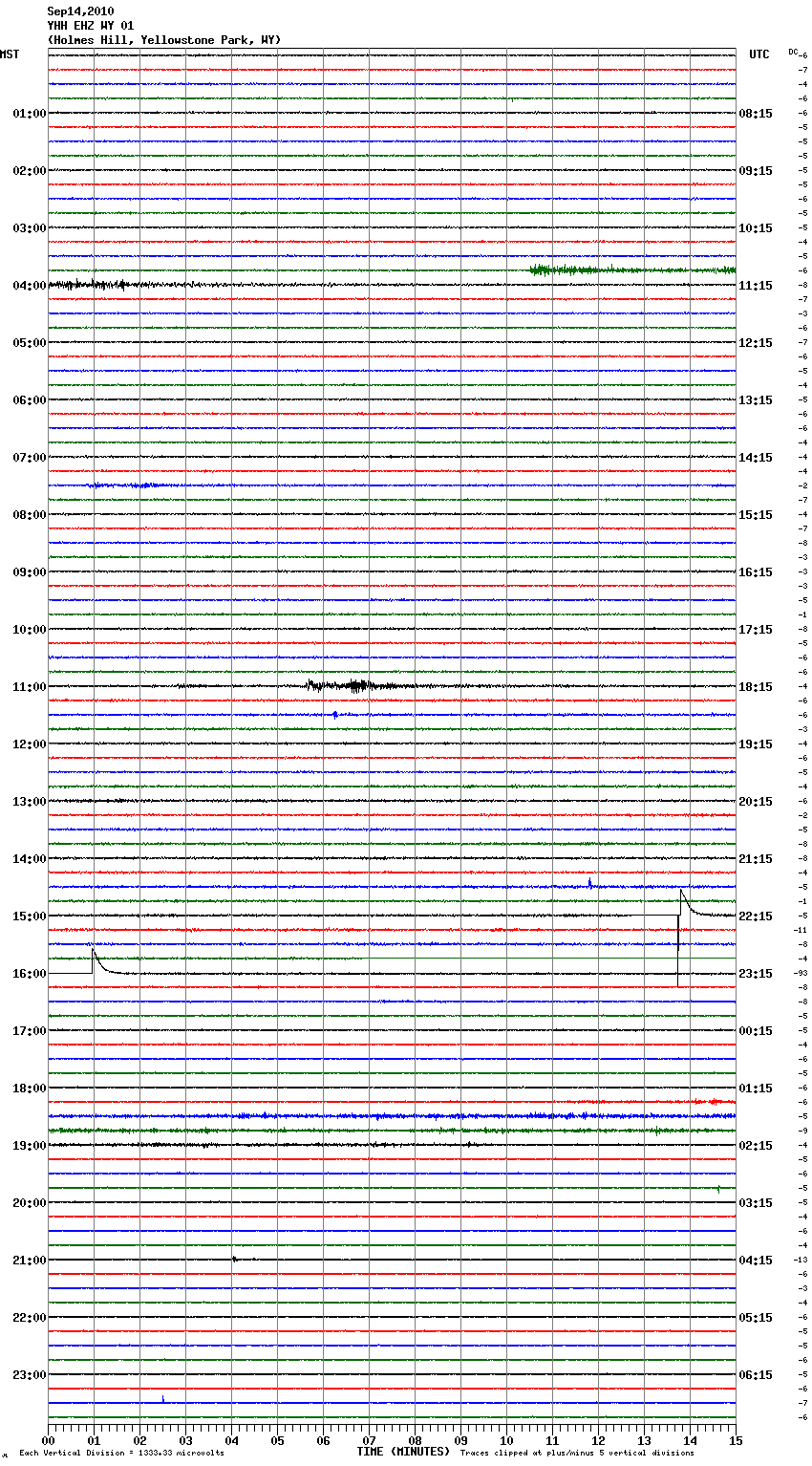
Task: Click the noisy blue trace after 18:00 MST
Action: 392,1115
